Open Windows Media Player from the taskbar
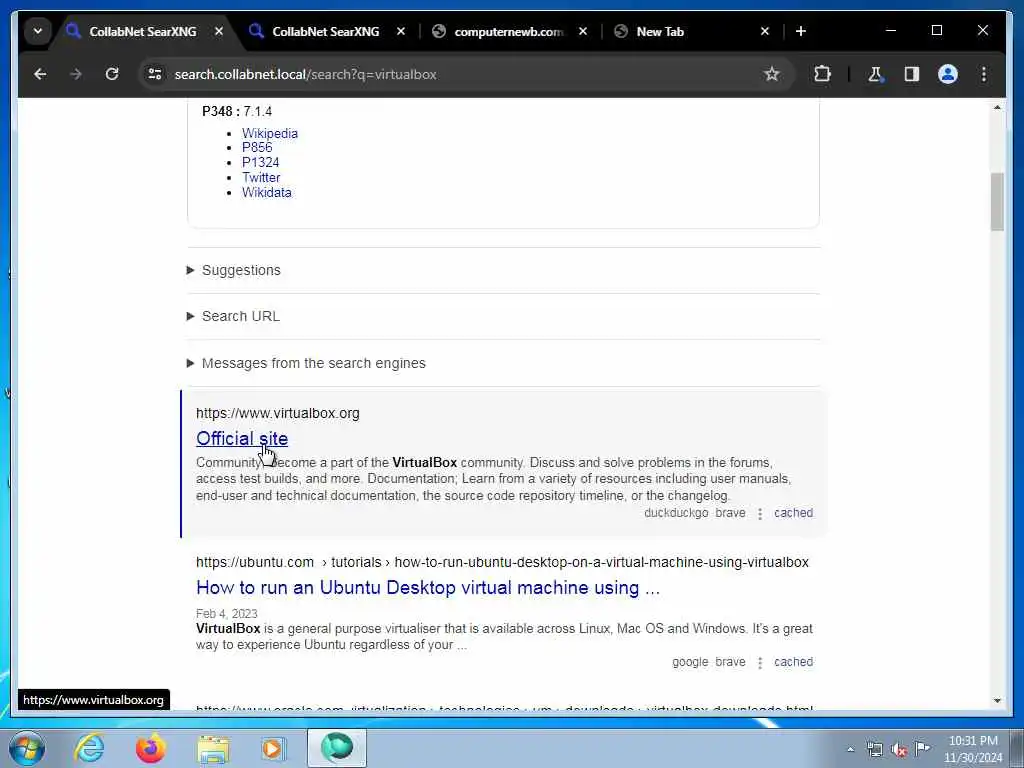This screenshot has height=768, width=1024. click(273, 748)
